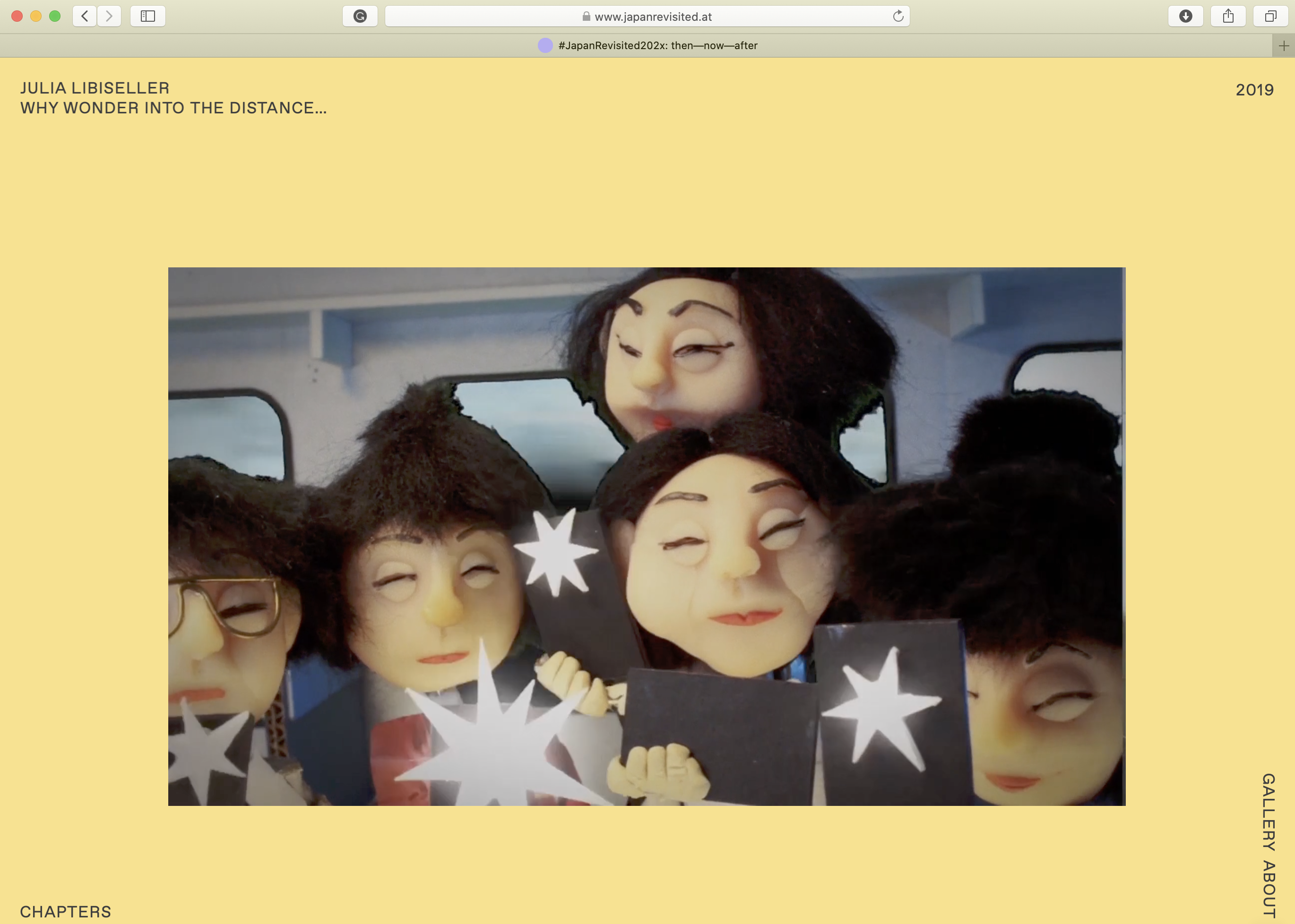Click the lock icon in address bar
This screenshot has width=1295, height=924.
[586, 17]
